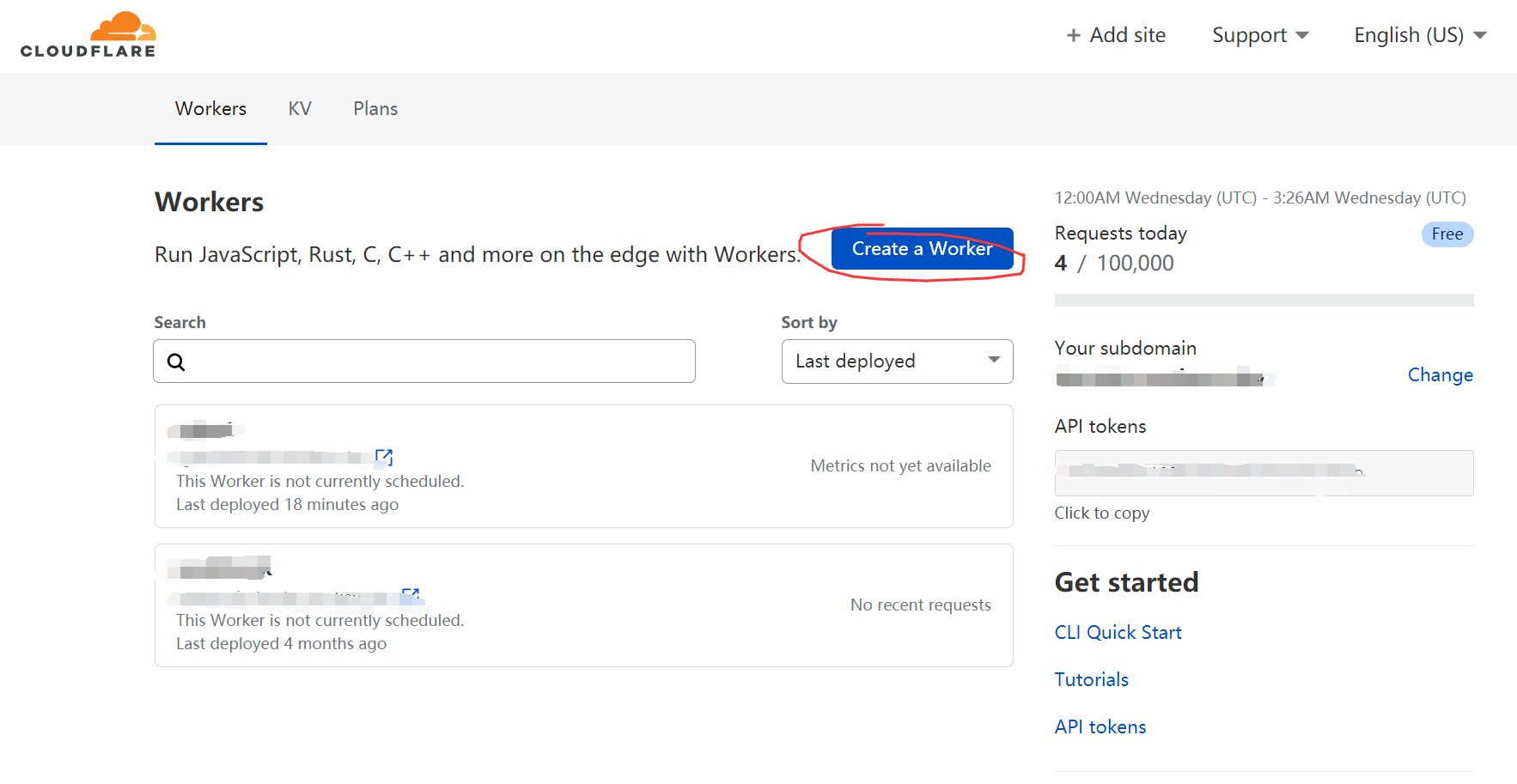Click the Change subdomain link
This screenshot has height=784, width=1517.
[1440, 375]
